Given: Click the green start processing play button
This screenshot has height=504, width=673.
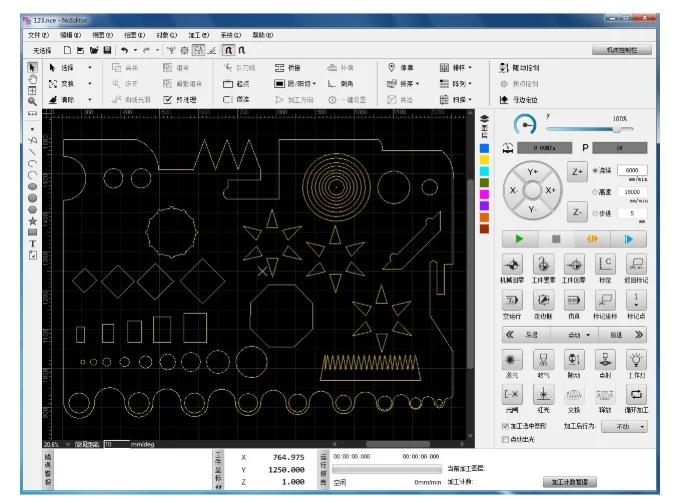Looking at the screenshot, I should (x=519, y=239).
